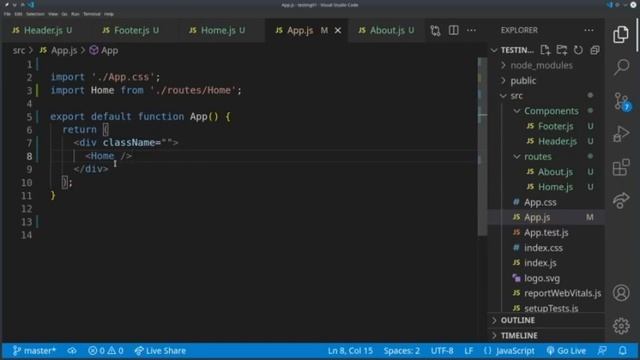
Task: Open the Selection menu
Action: point(35,14)
